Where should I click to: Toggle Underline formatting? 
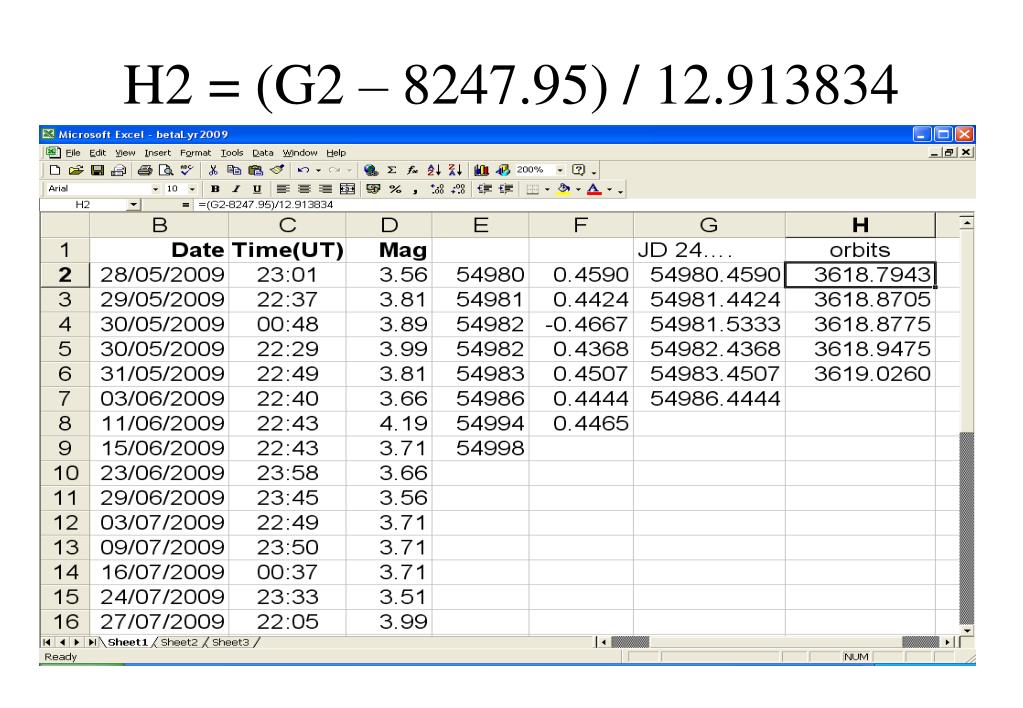(256, 189)
